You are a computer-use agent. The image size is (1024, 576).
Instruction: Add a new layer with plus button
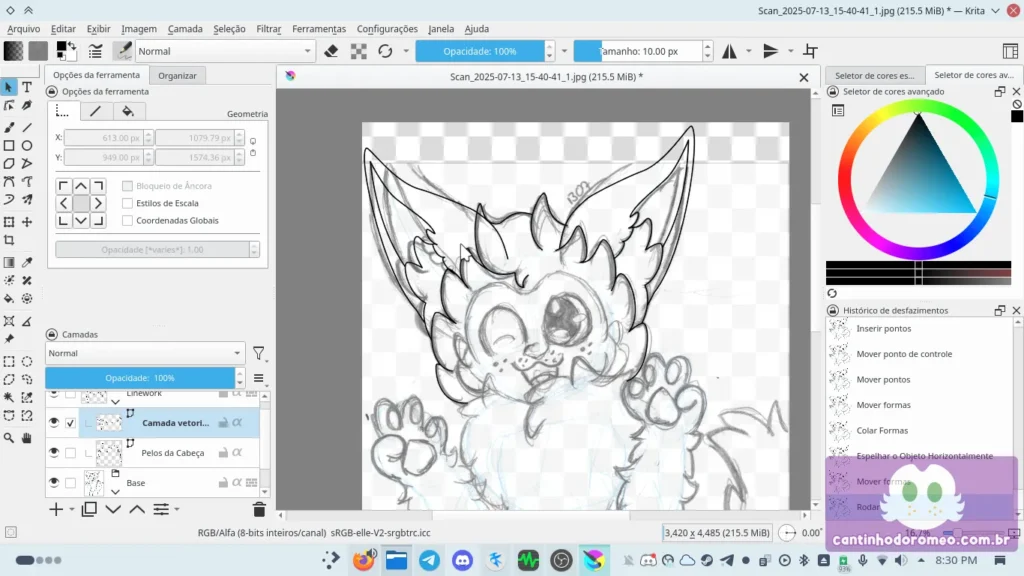[x=56, y=509]
